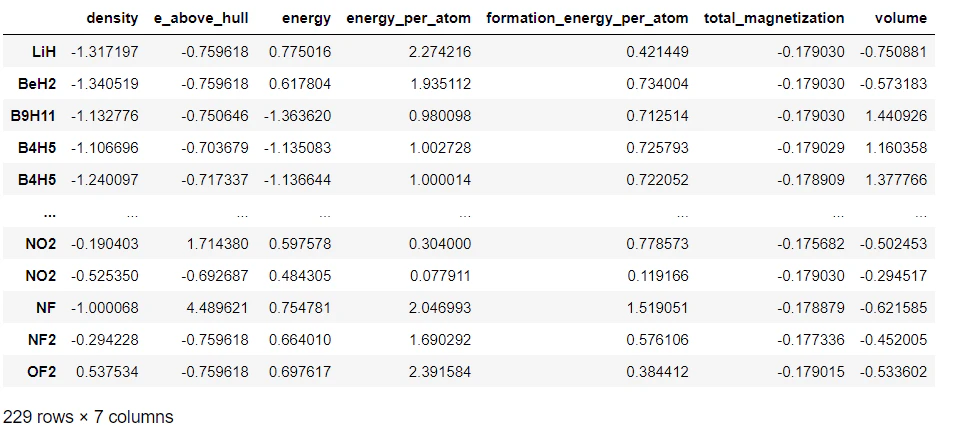Select density value -0.525350
The width and height of the screenshot is (953, 427).
105,276
